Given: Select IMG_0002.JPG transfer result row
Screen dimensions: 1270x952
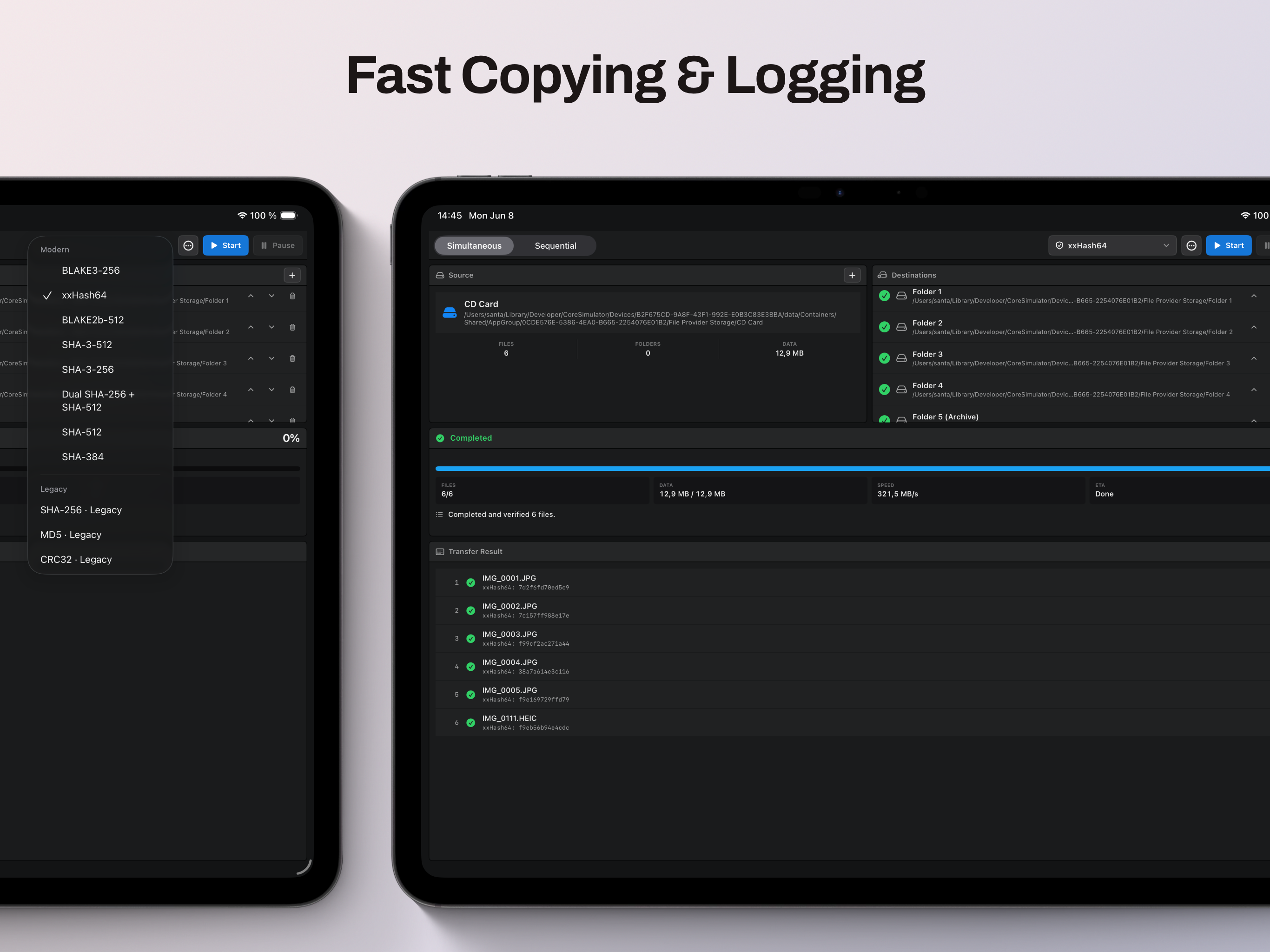Looking at the screenshot, I should (853, 610).
